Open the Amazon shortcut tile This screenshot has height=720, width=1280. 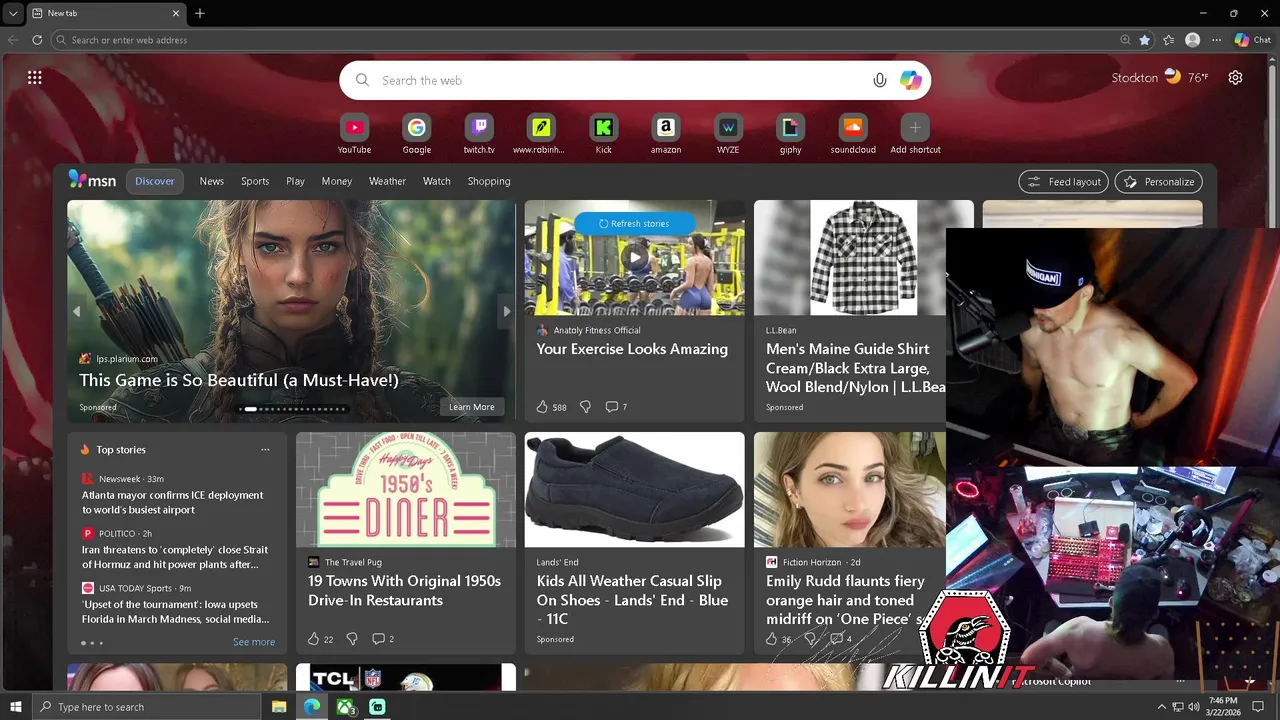666,128
